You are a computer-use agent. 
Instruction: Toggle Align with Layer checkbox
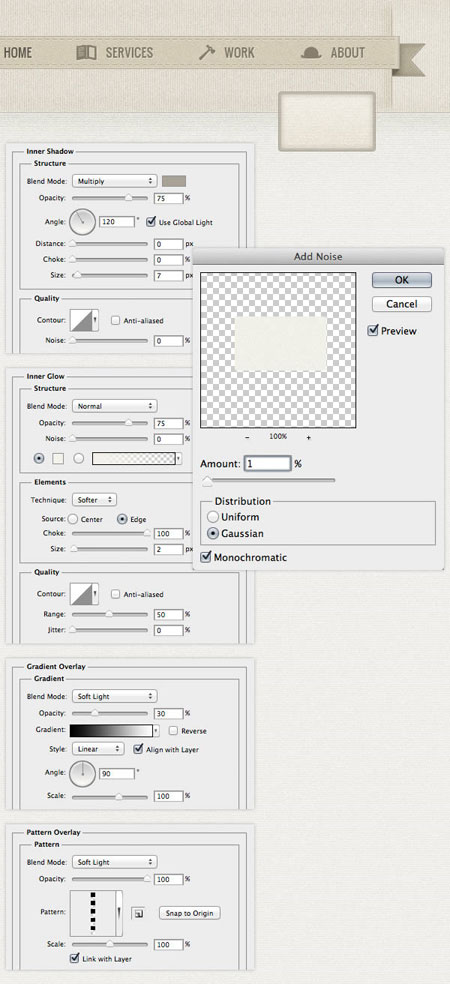139,749
